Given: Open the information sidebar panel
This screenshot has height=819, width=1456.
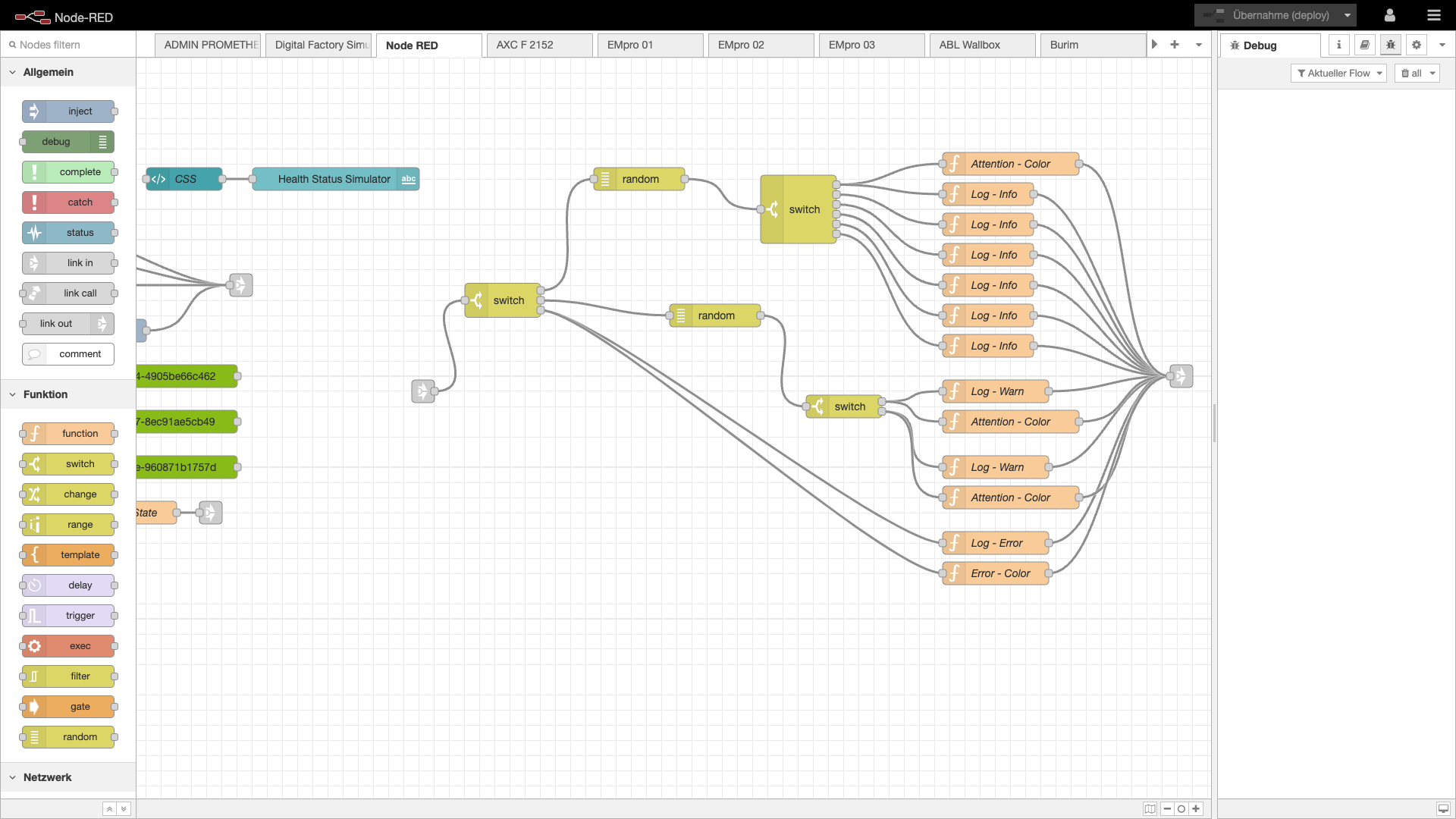Looking at the screenshot, I should pos(1339,45).
